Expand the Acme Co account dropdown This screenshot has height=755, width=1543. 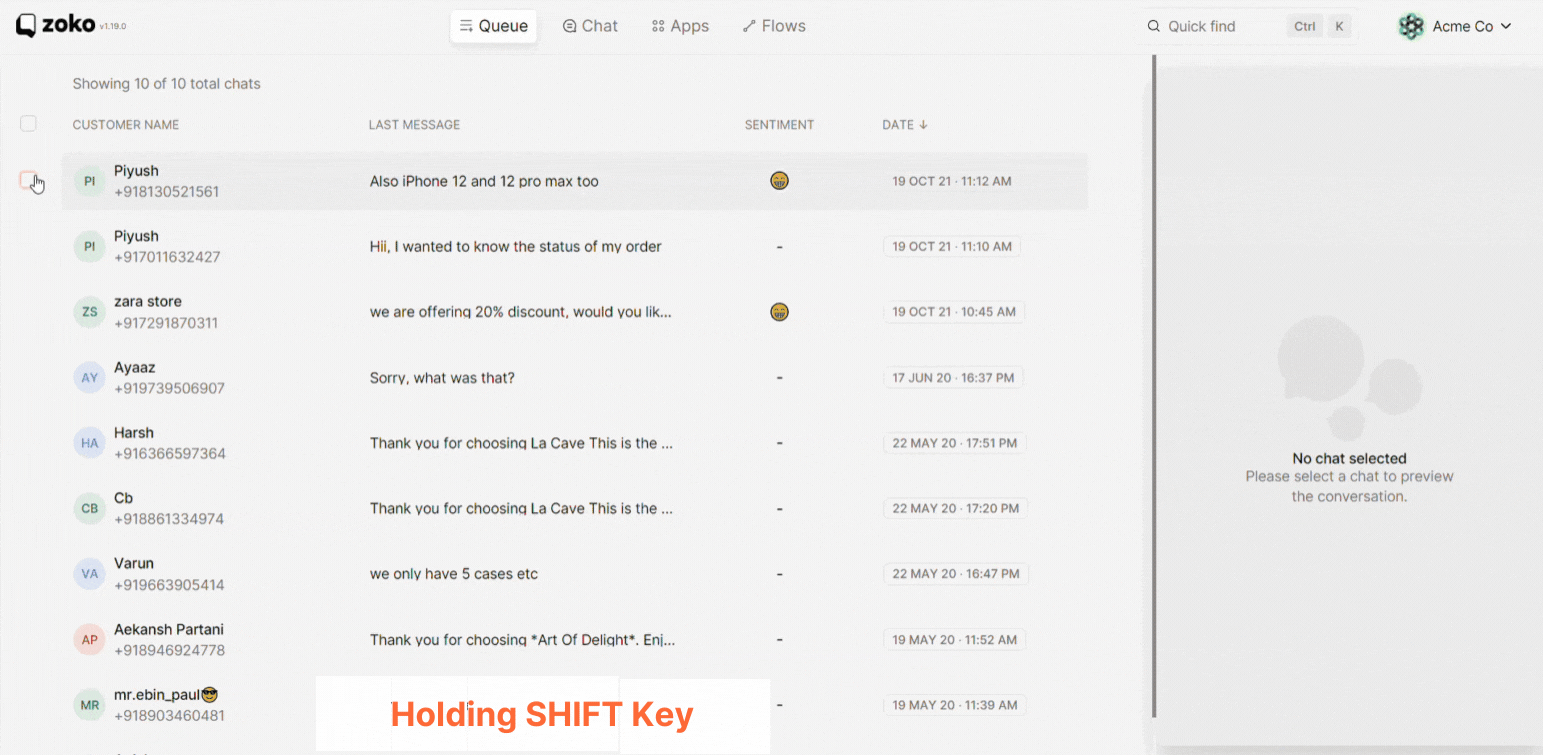[1505, 27]
